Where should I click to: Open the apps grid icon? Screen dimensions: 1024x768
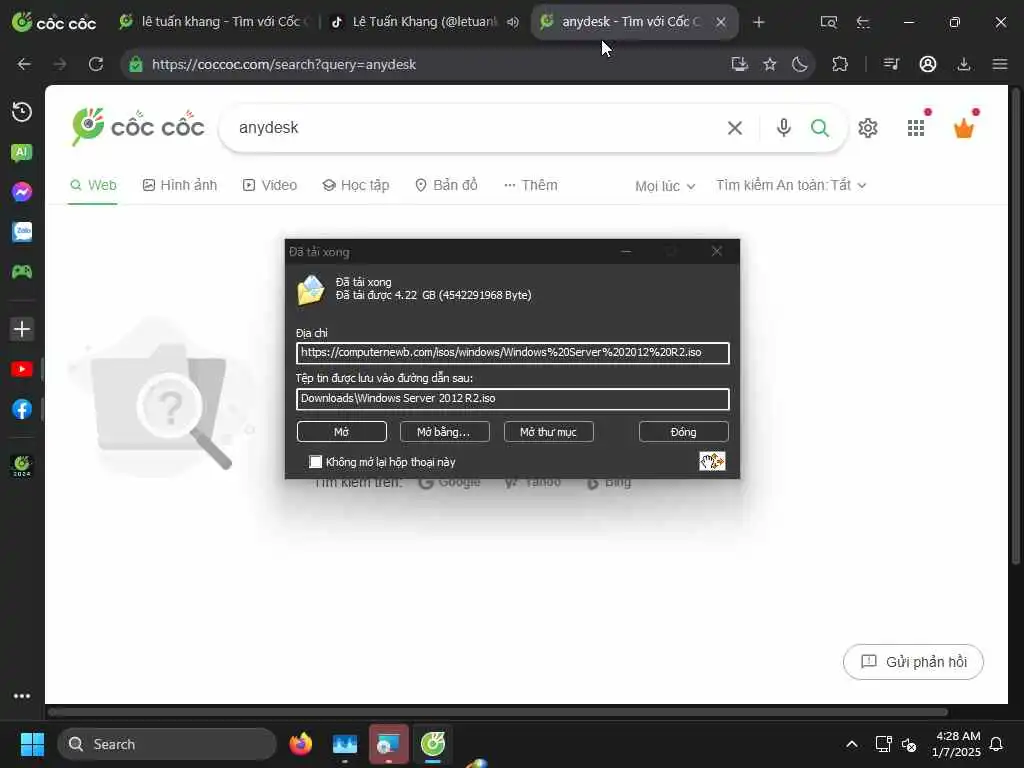pyautogui.click(x=916, y=128)
